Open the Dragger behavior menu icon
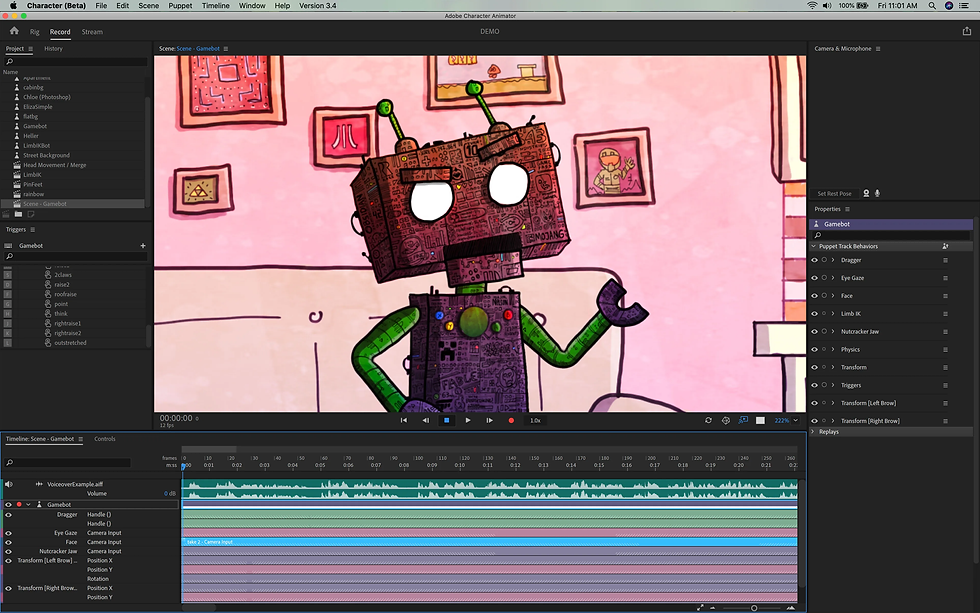 click(945, 261)
